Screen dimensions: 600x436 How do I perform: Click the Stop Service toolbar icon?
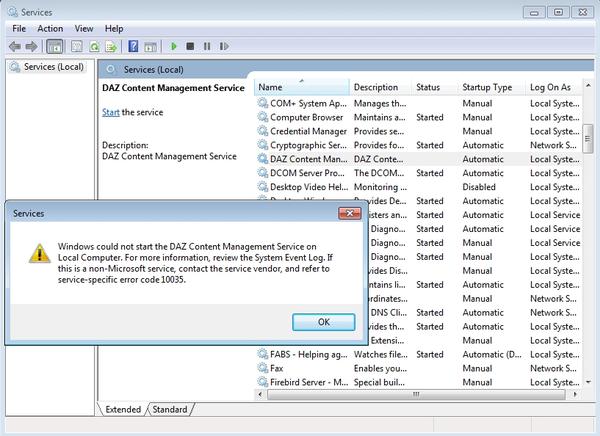pyautogui.click(x=190, y=47)
